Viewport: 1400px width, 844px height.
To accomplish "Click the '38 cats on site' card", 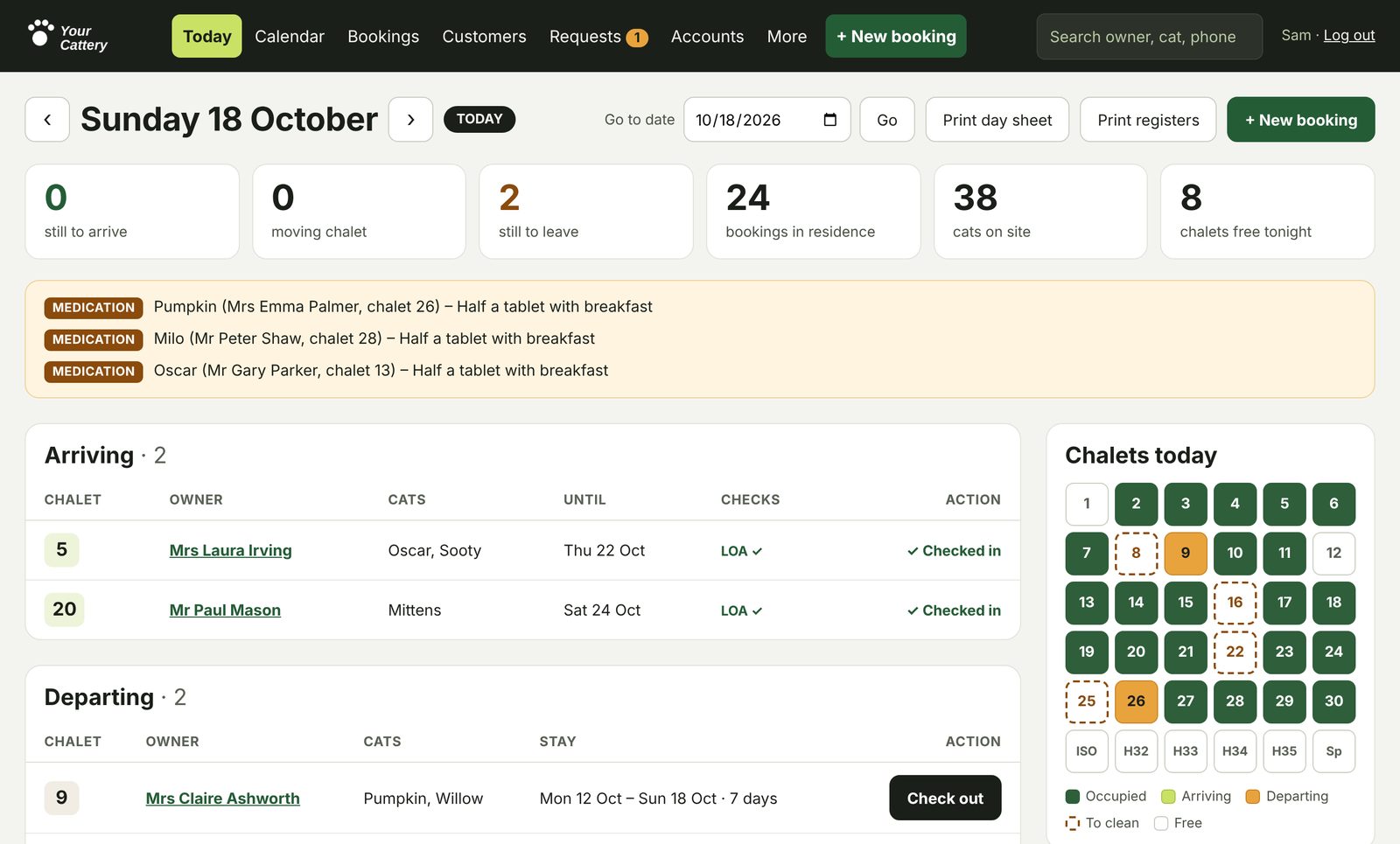I will (x=1040, y=212).
